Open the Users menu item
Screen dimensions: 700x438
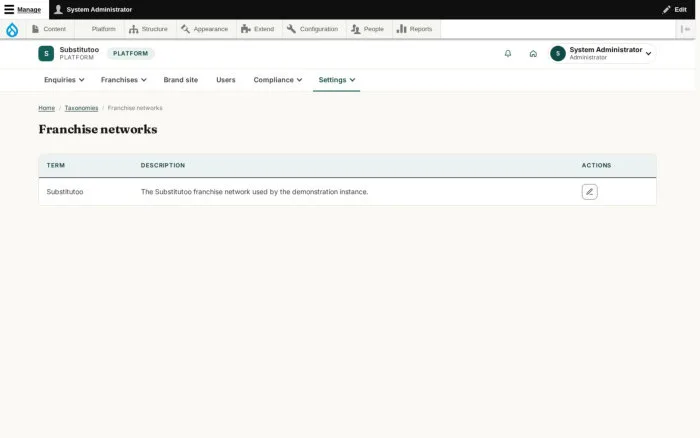(225, 80)
